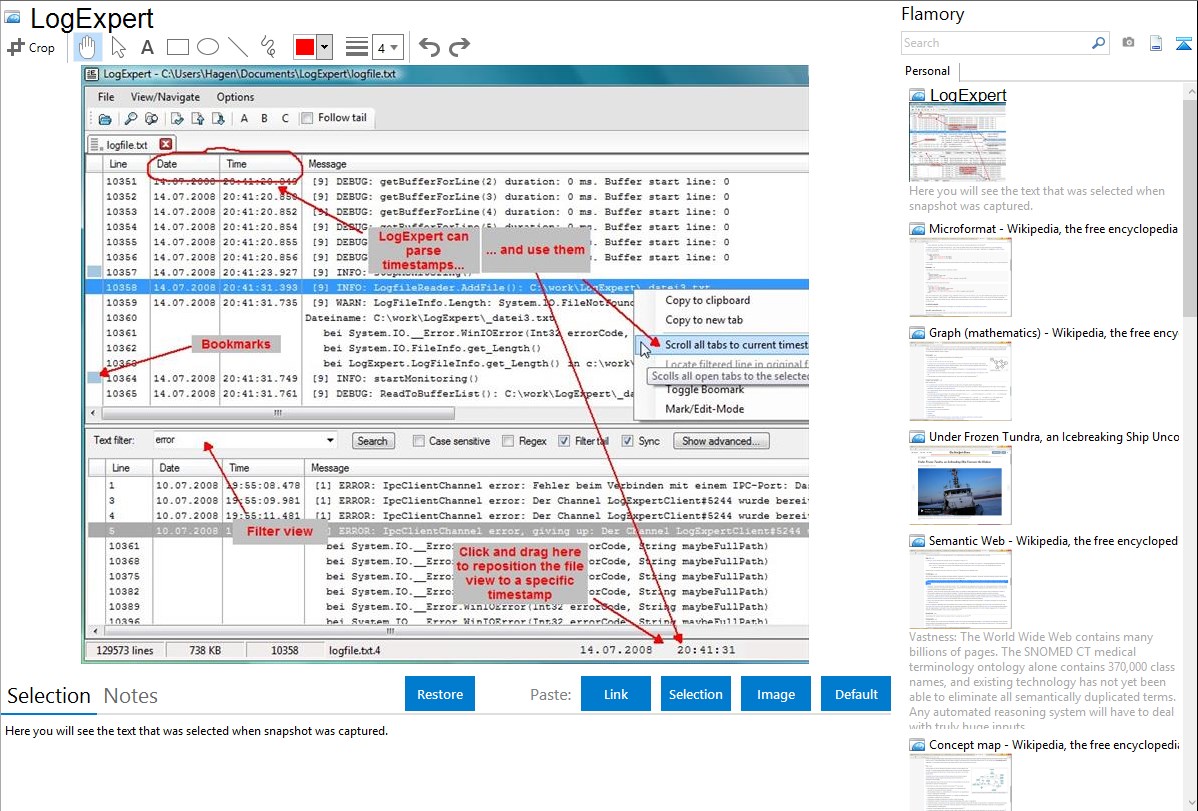Click the Paste Image button

(x=775, y=694)
